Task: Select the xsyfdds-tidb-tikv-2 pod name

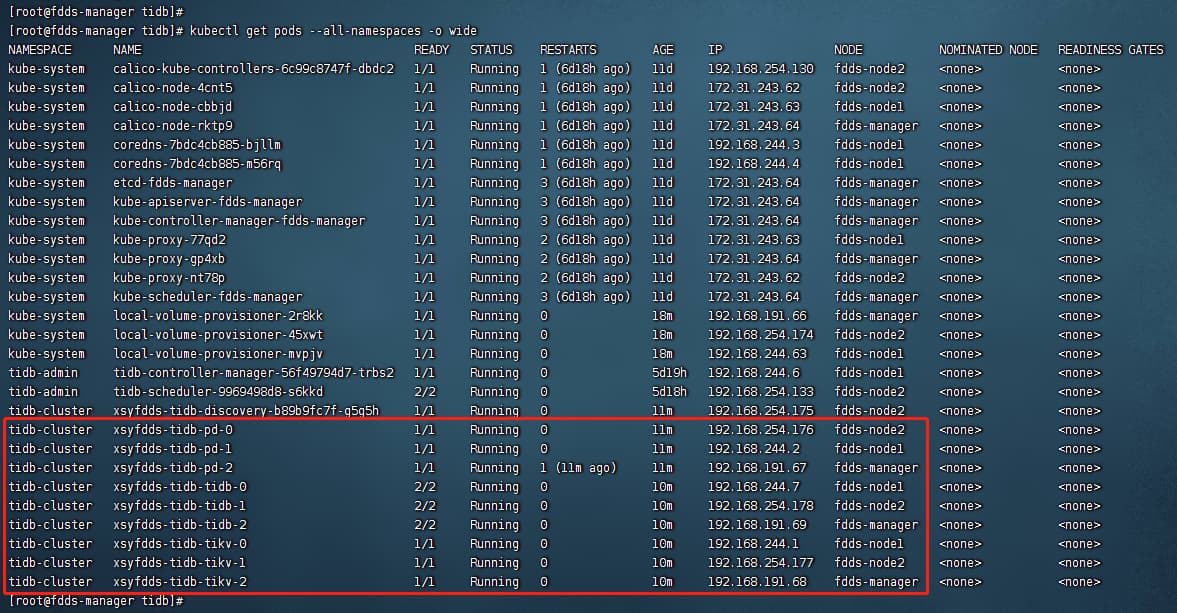Action: pyautogui.click(x=179, y=582)
